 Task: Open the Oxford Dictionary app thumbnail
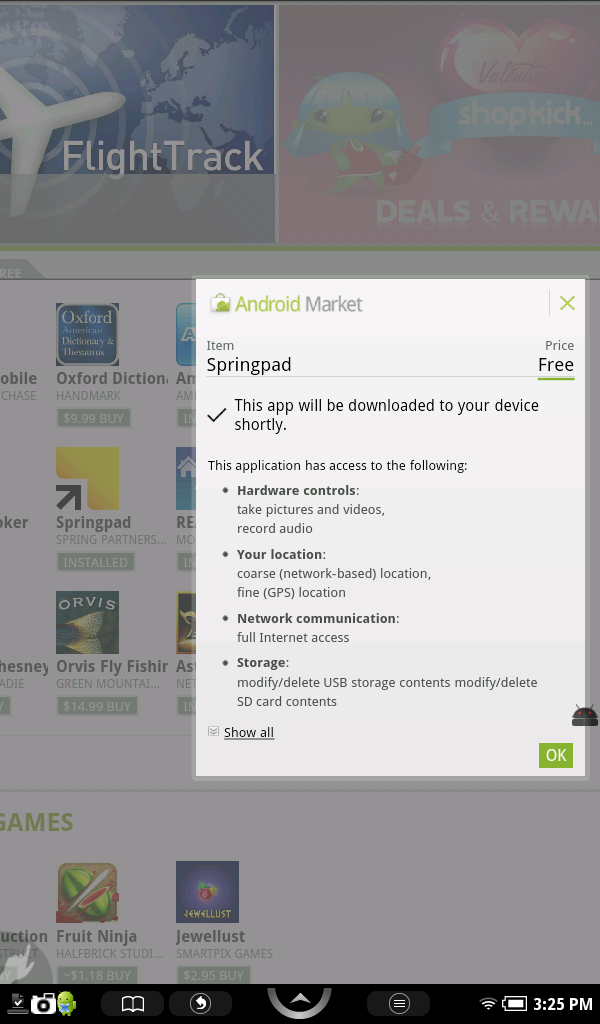(x=87, y=335)
